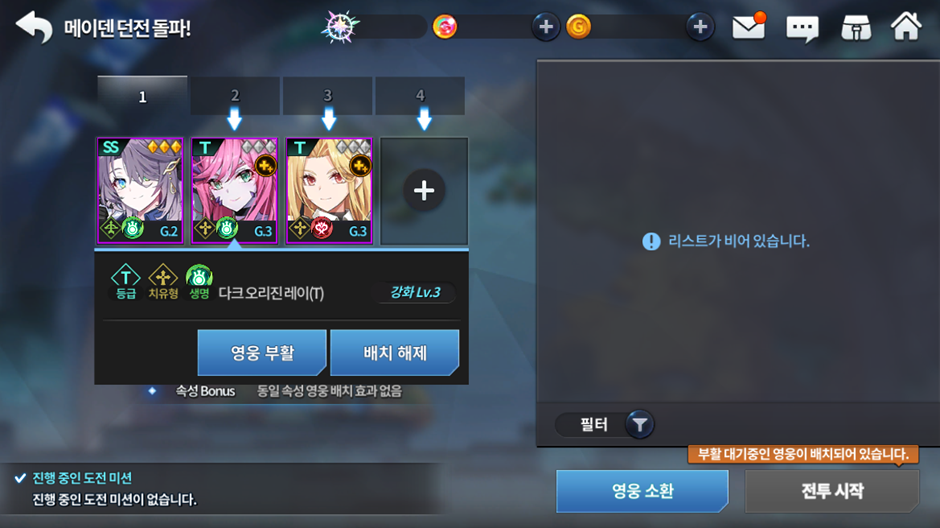The width and height of the screenshot is (940, 528).
Task: Add a hero to the empty plus slot
Action: pyautogui.click(x=424, y=191)
